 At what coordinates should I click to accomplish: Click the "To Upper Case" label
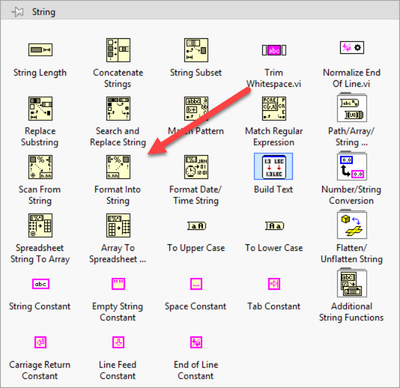coord(196,248)
